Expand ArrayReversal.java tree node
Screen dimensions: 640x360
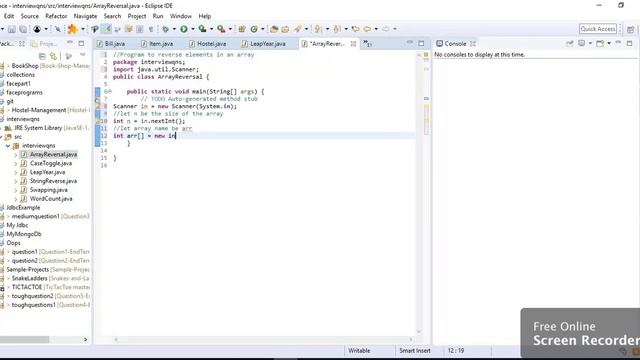pyautogui.click(x=16, y=155)
